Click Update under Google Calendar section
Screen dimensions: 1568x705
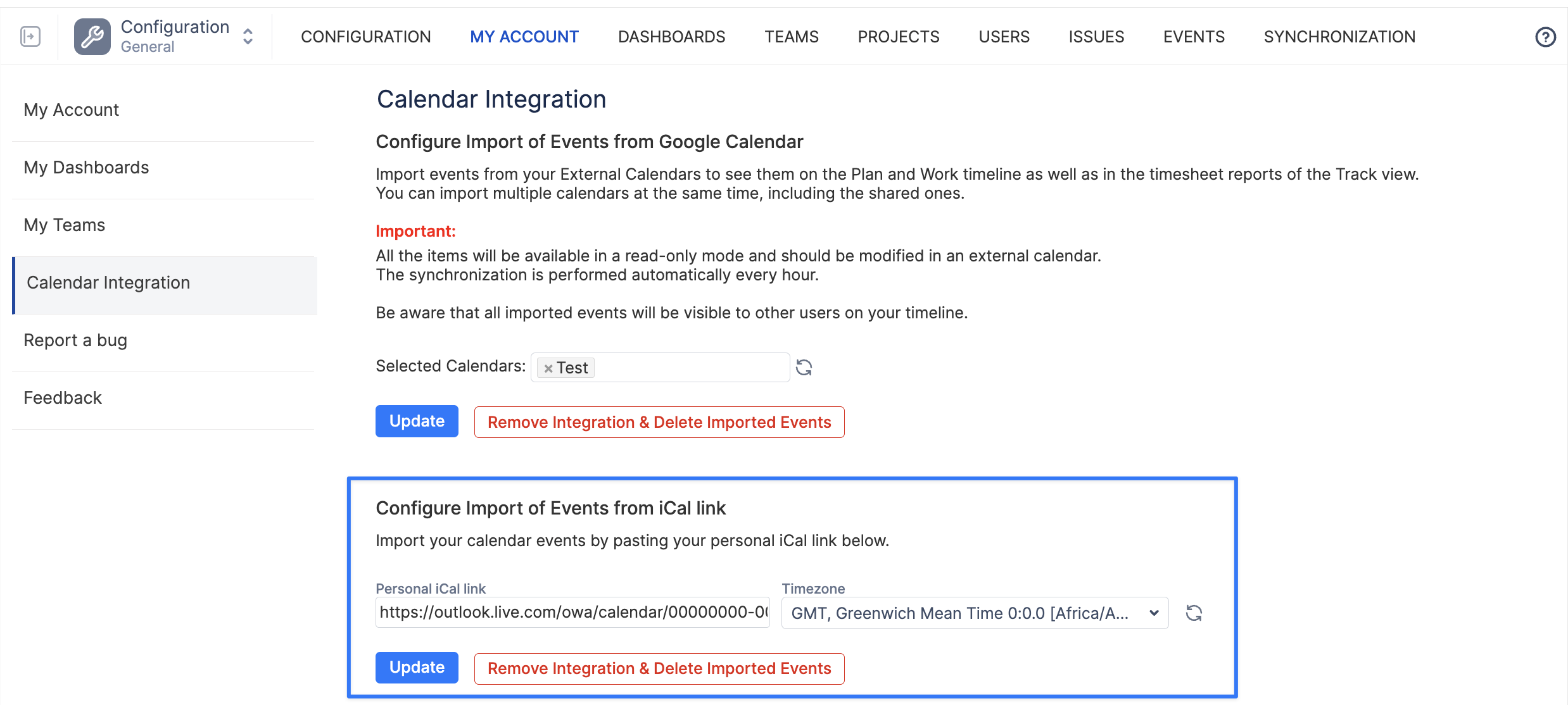click(x=417, y=421)
